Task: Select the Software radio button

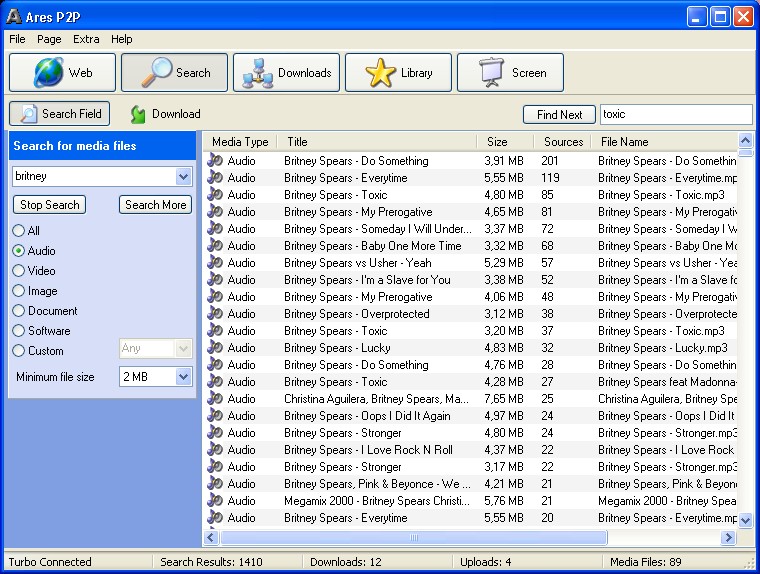Action: point(18,331)
